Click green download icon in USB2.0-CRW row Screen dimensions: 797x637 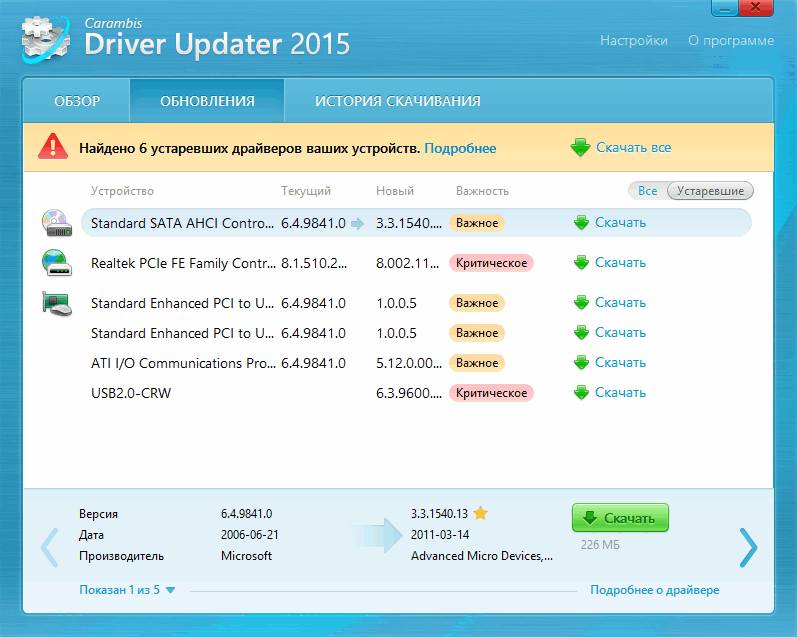(x=581, y=393)
